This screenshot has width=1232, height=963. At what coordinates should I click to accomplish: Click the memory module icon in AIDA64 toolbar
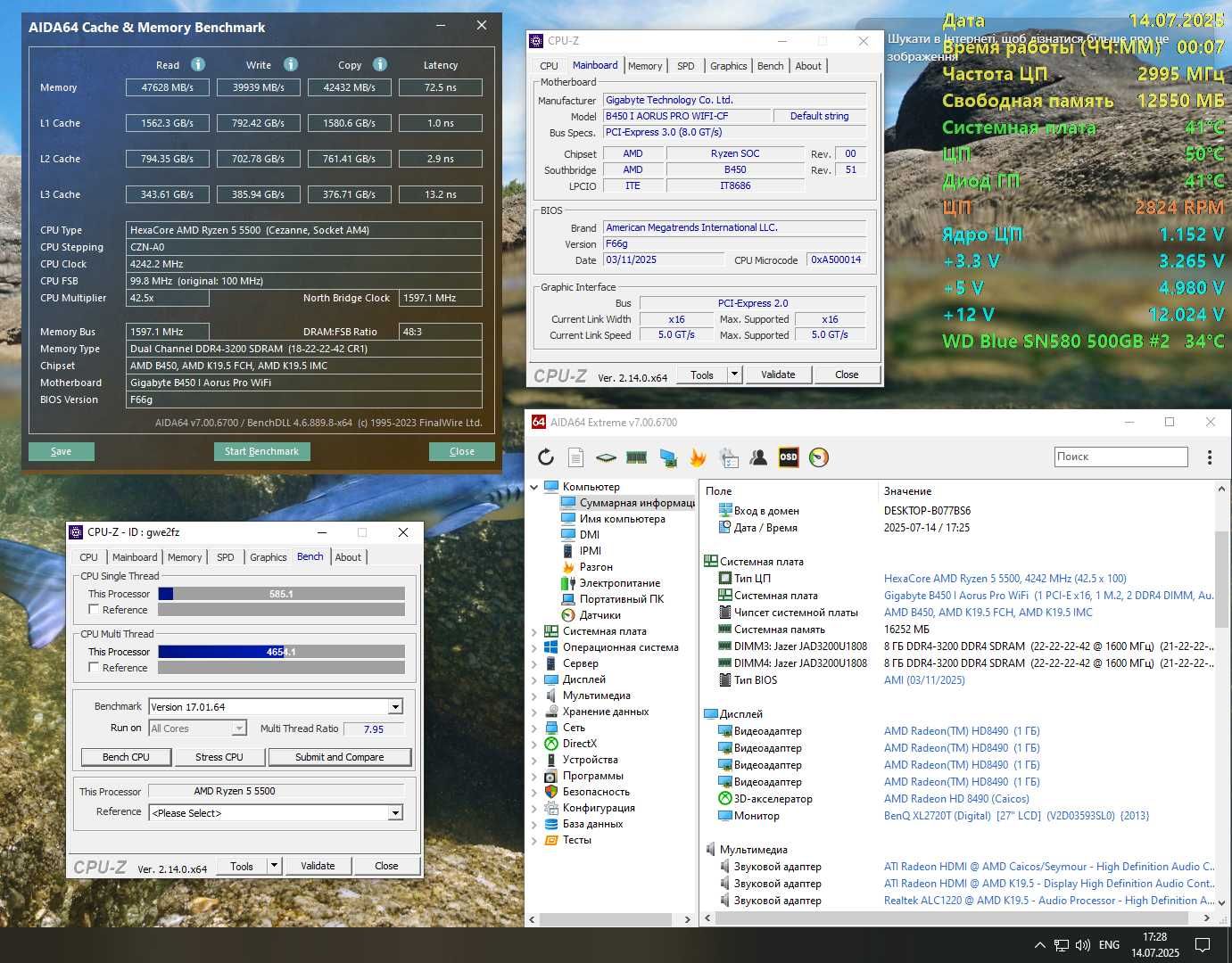[x=636, y=457]
